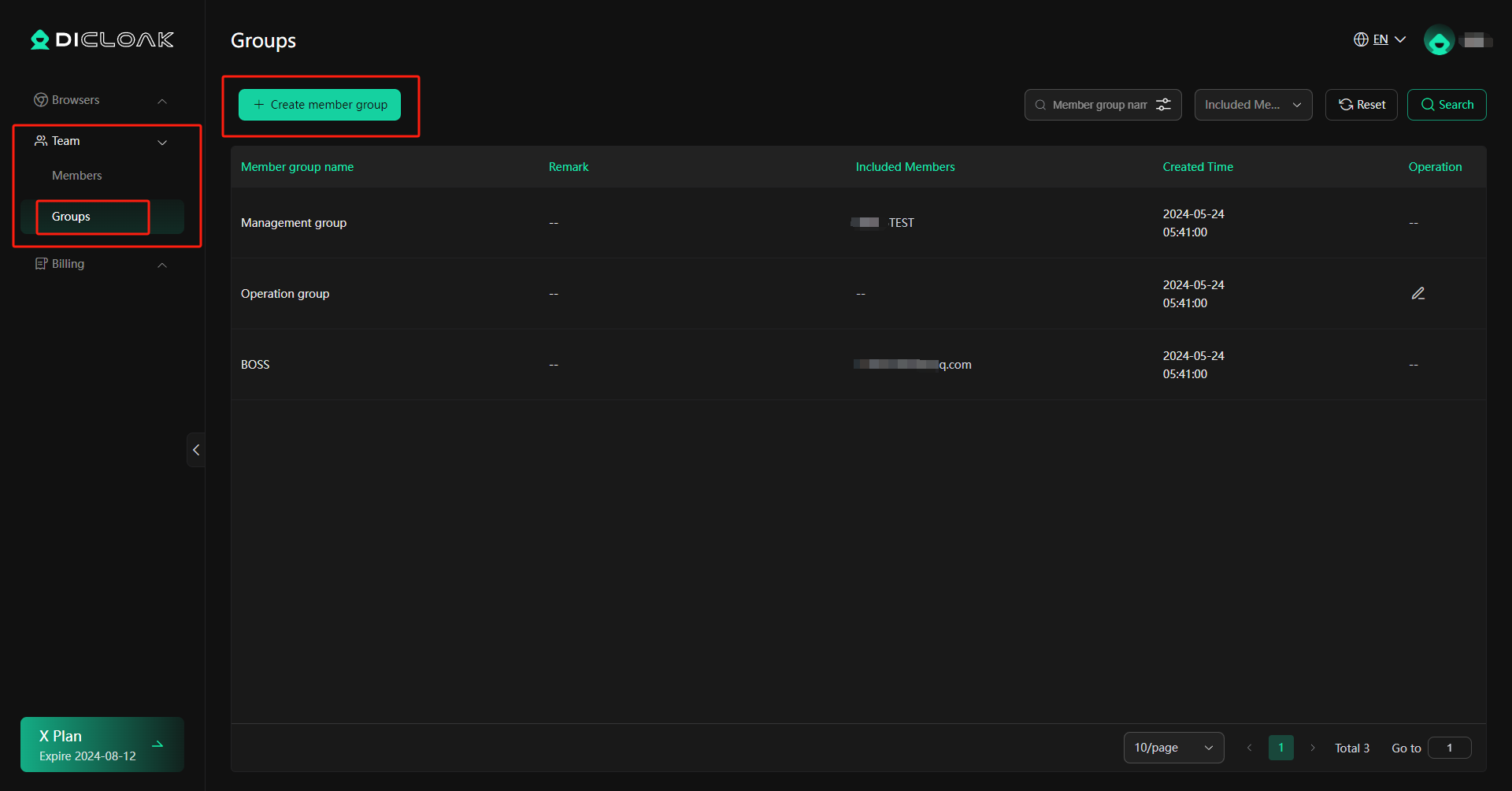Screen dimensions: 1512x791
Task: Click the Search button
Action: click(x=1447, y=104)
